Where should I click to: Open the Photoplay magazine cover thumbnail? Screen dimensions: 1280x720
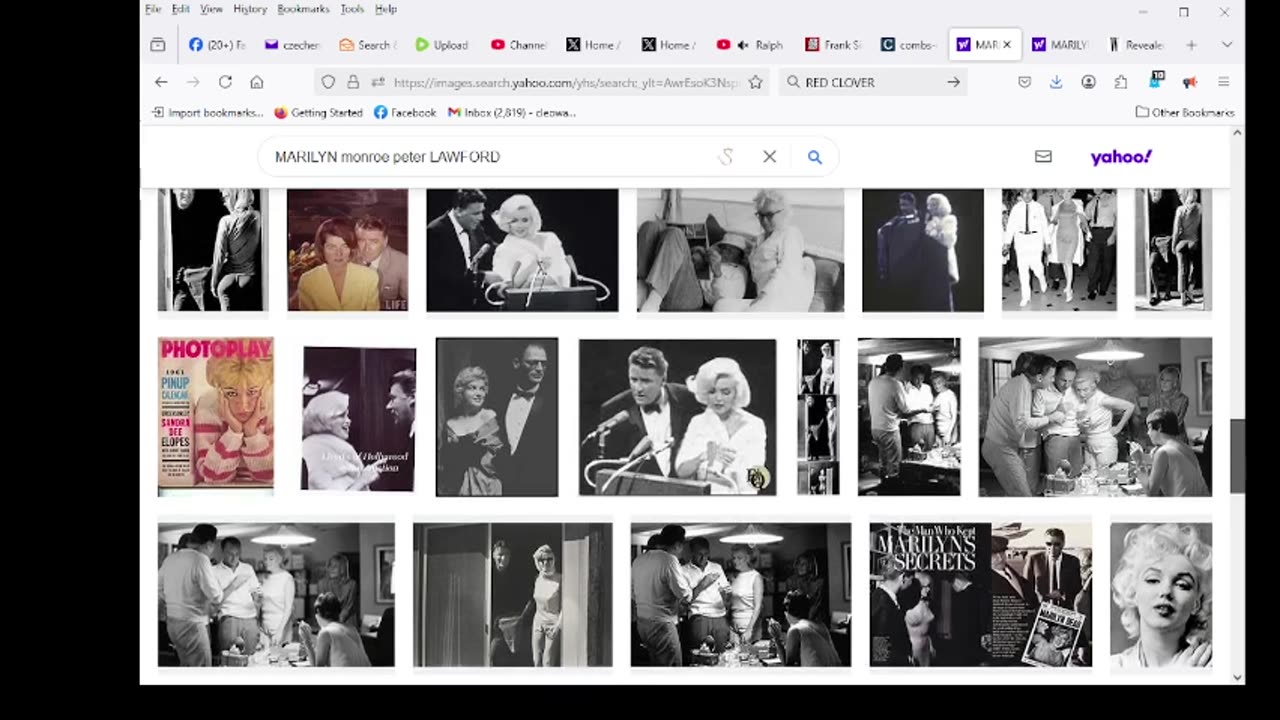216,415
